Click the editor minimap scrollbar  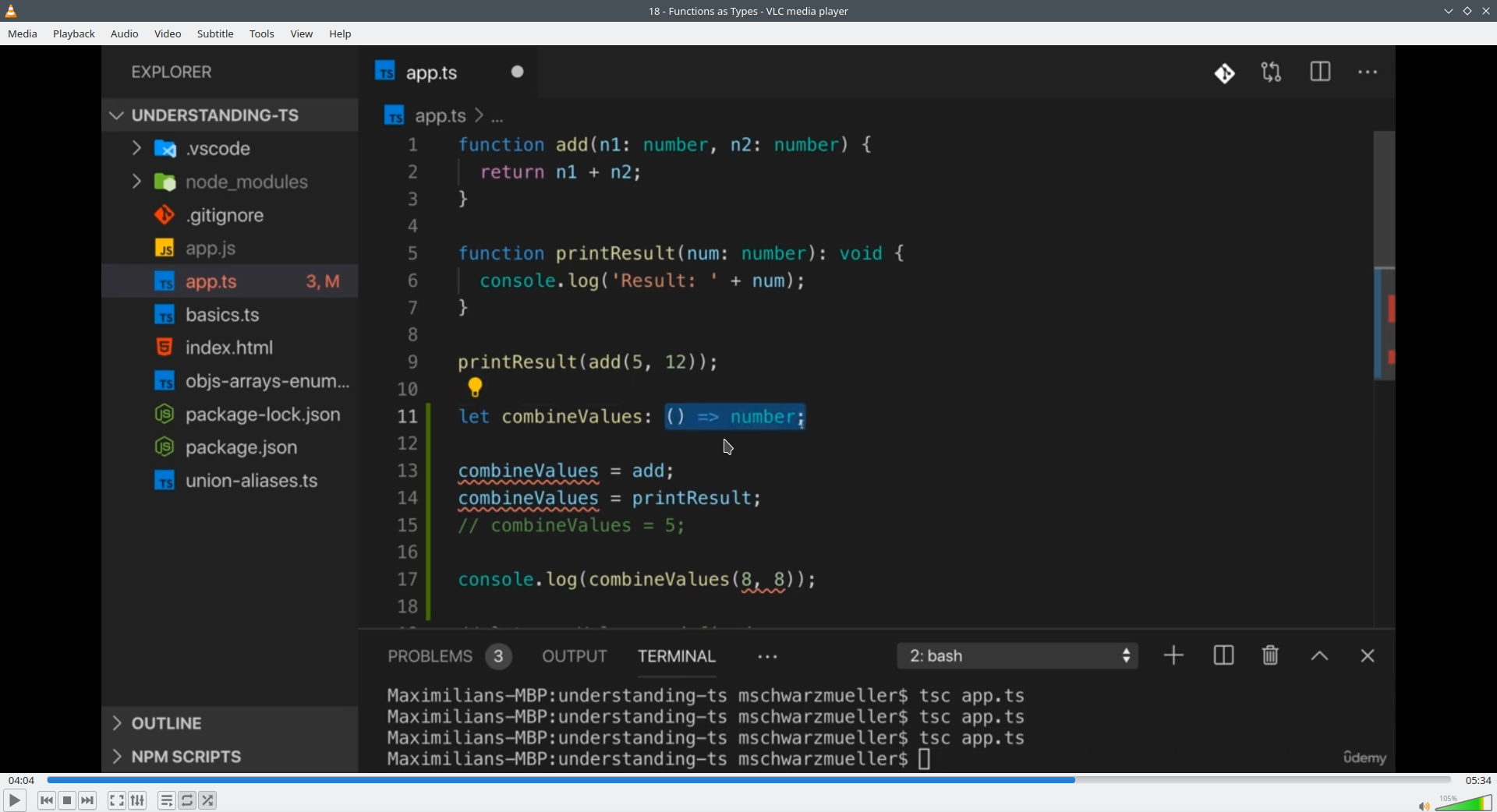click(1384, 257)
